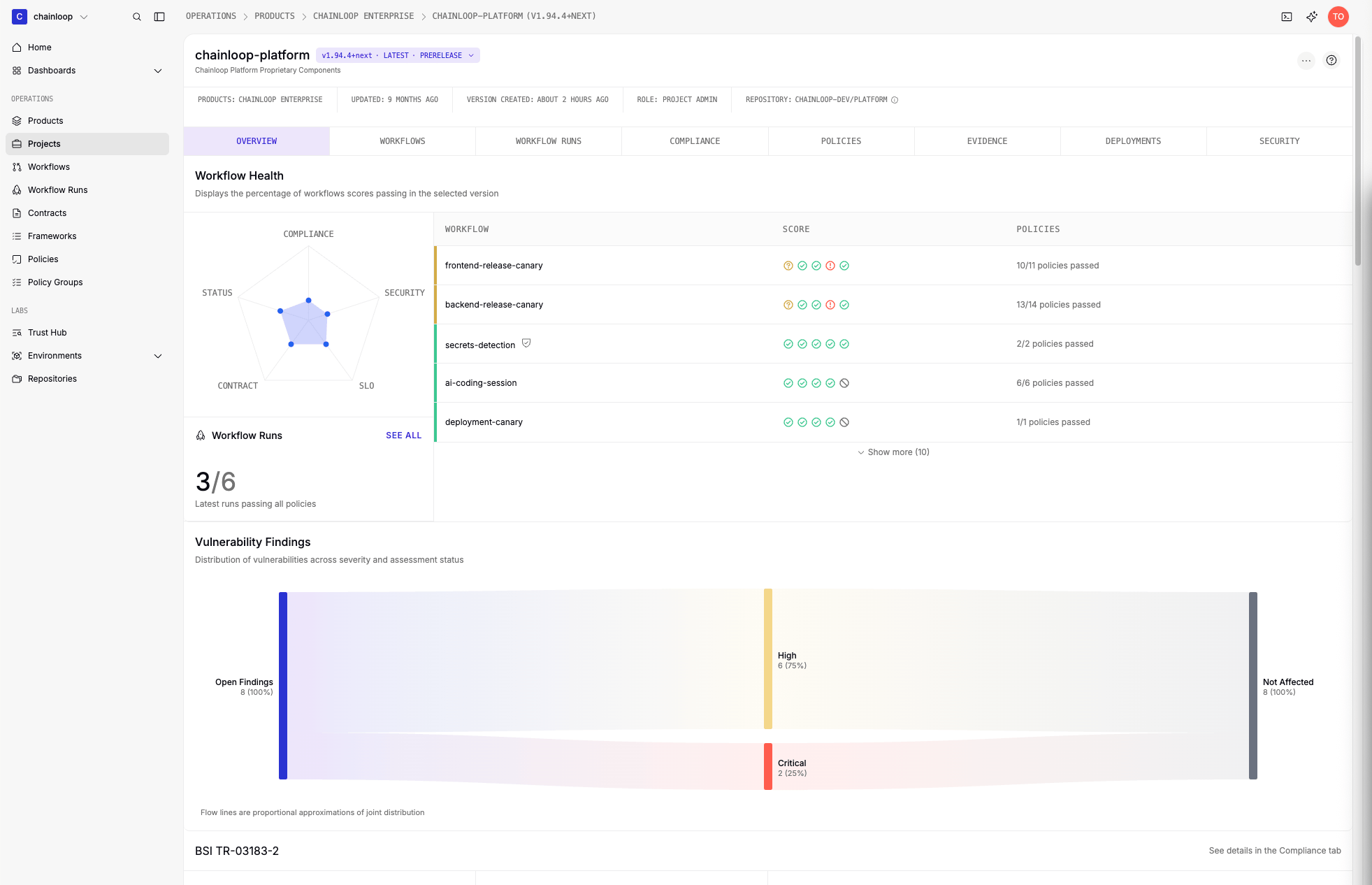Image resolution: width=1372 pixels, height=885 pixels.
Task: Open the AI sparkle assistant icon
Action: pos(1312,17)
